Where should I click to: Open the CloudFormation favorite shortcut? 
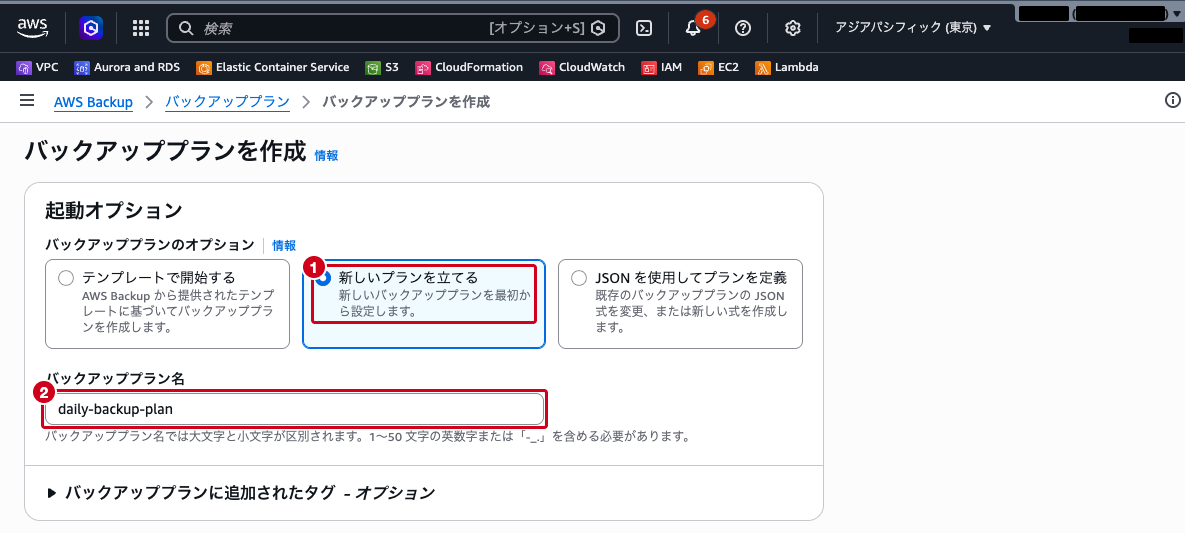pyautogui.click(x=469, y=67)
